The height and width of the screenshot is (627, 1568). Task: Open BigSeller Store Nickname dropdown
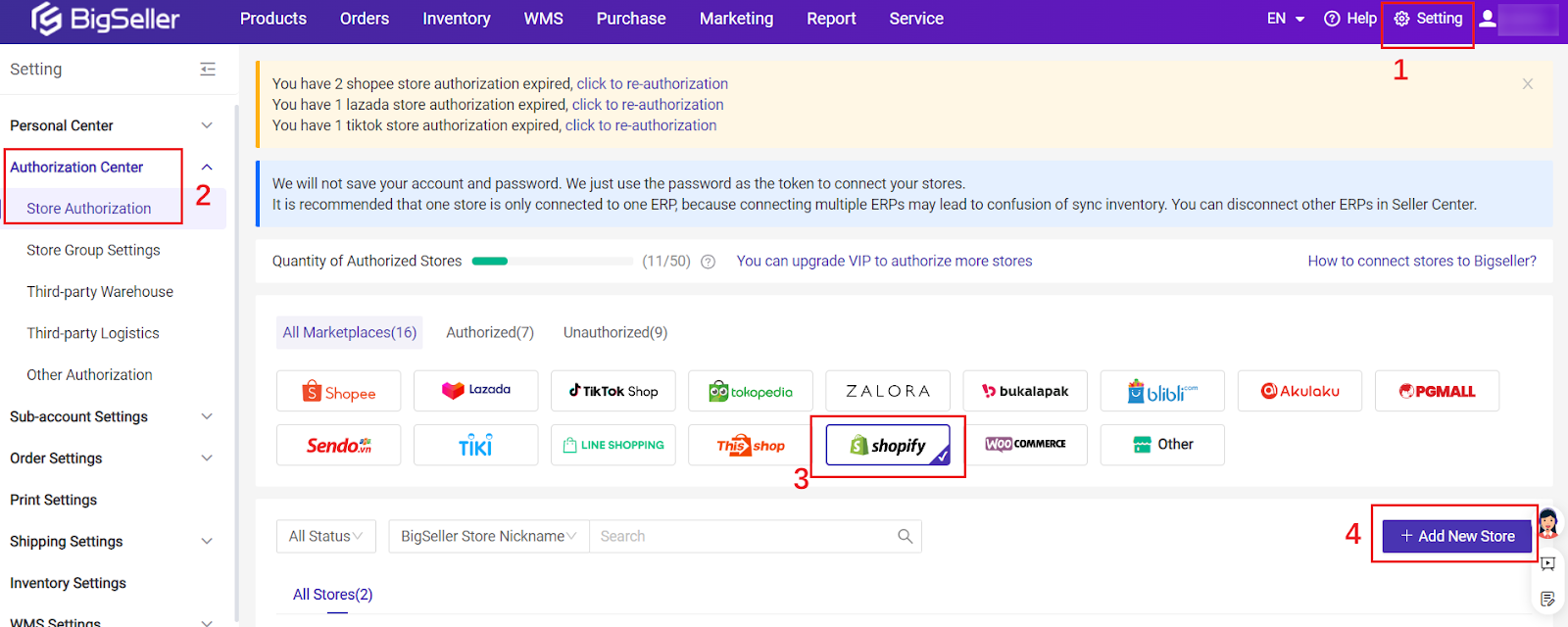pos(488,536)
